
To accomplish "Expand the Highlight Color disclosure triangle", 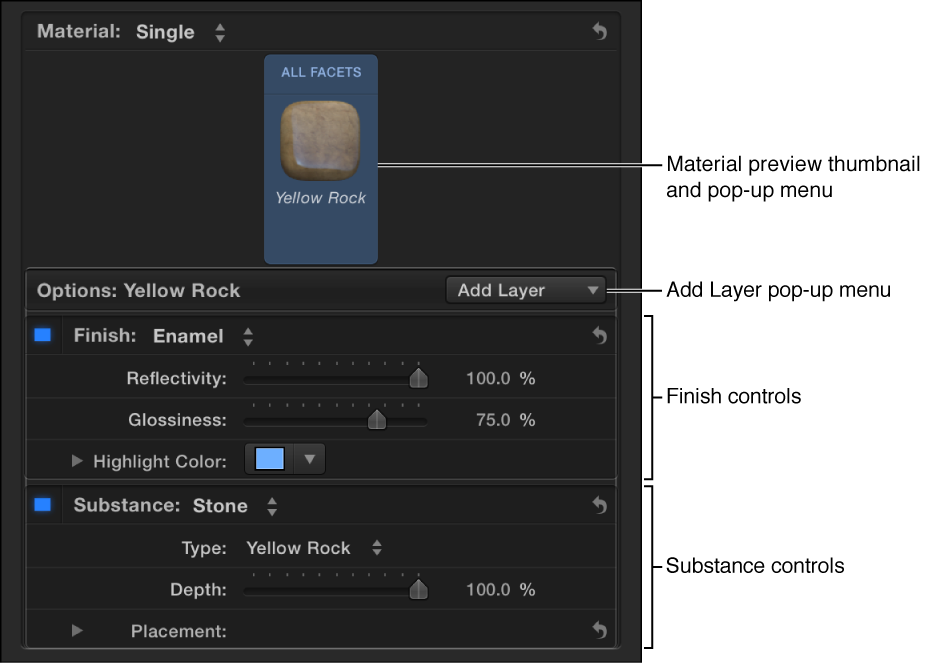I will (77, 461).
